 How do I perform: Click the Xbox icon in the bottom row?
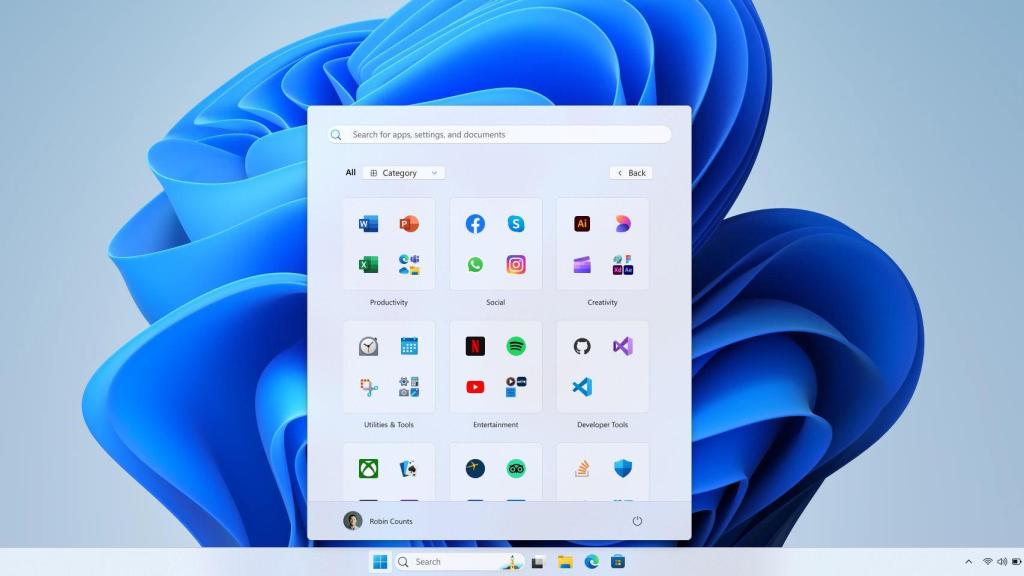click(x=368, y=468)
